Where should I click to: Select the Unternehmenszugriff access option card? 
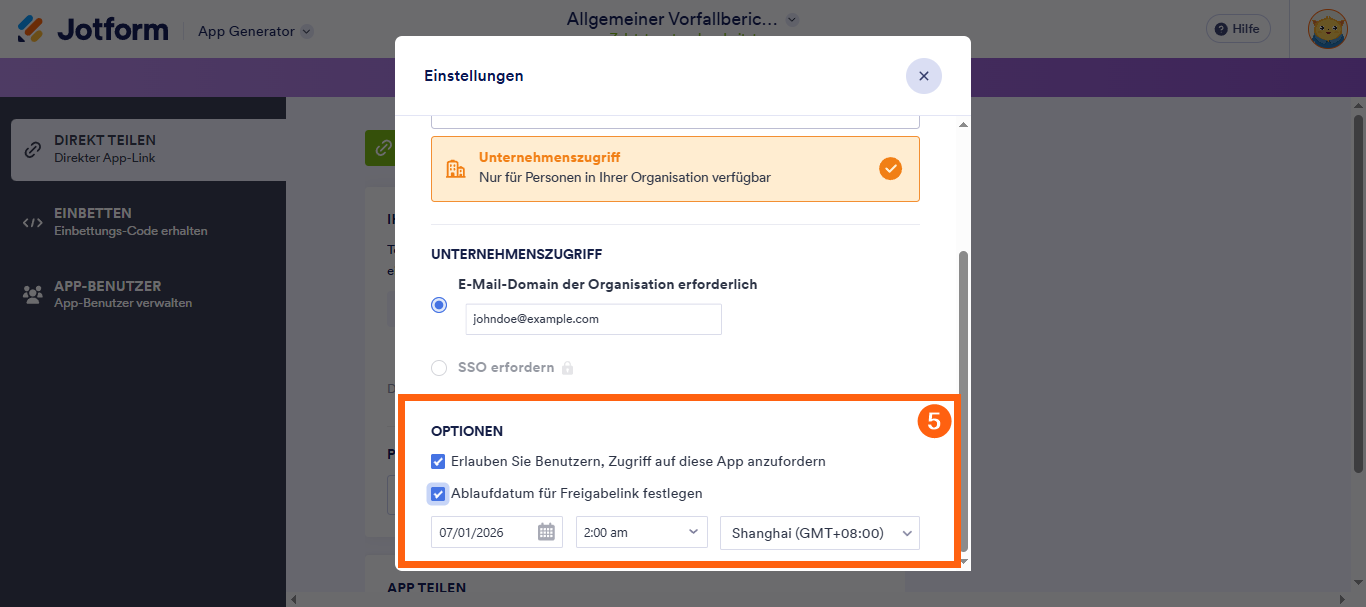coord(675,169)
